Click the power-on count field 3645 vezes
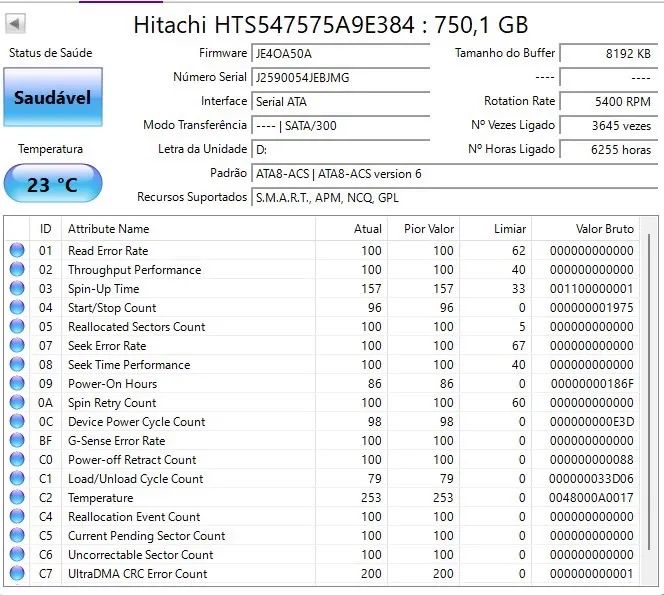Viewport: 664px width, 595px height. [x=609, y=126]
